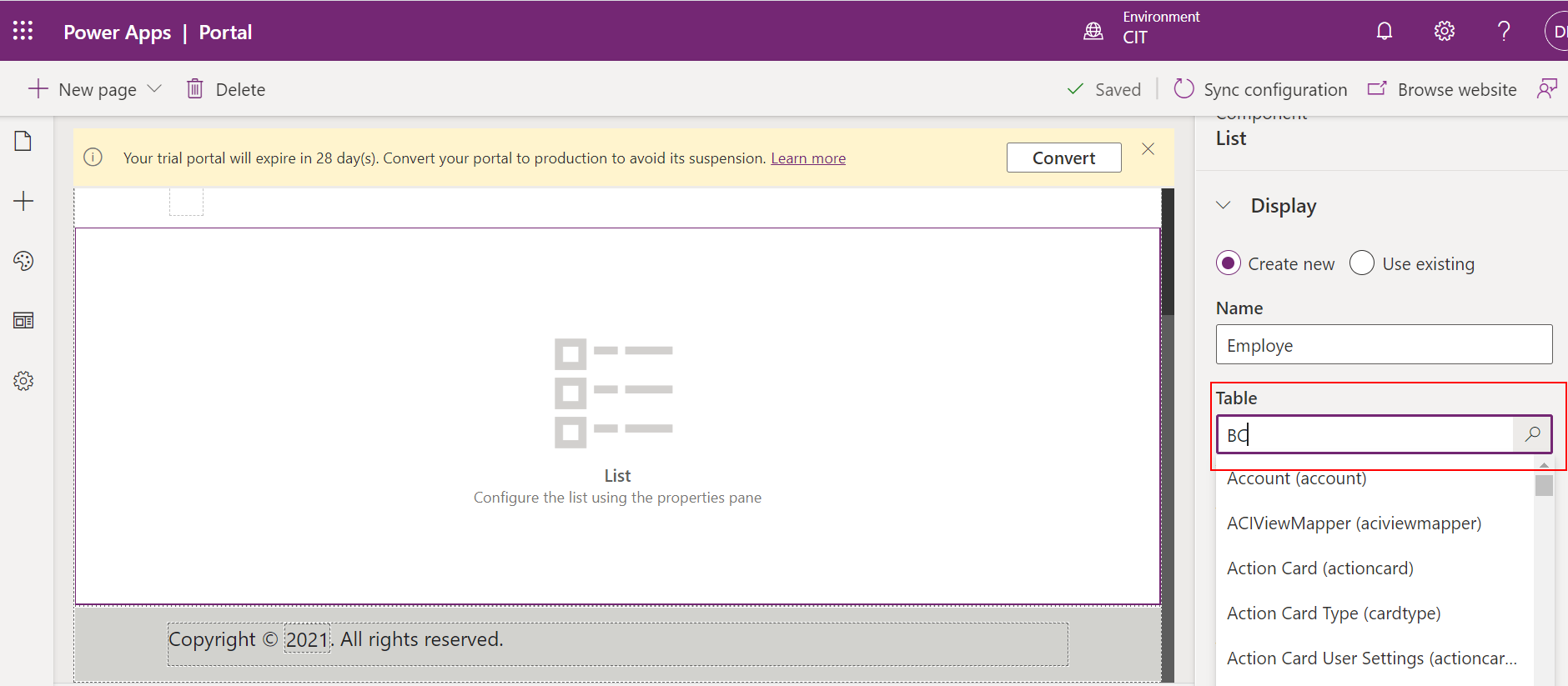Select the Use existing radio button
Viewport: 1568px width, 686px height.
1362,263
